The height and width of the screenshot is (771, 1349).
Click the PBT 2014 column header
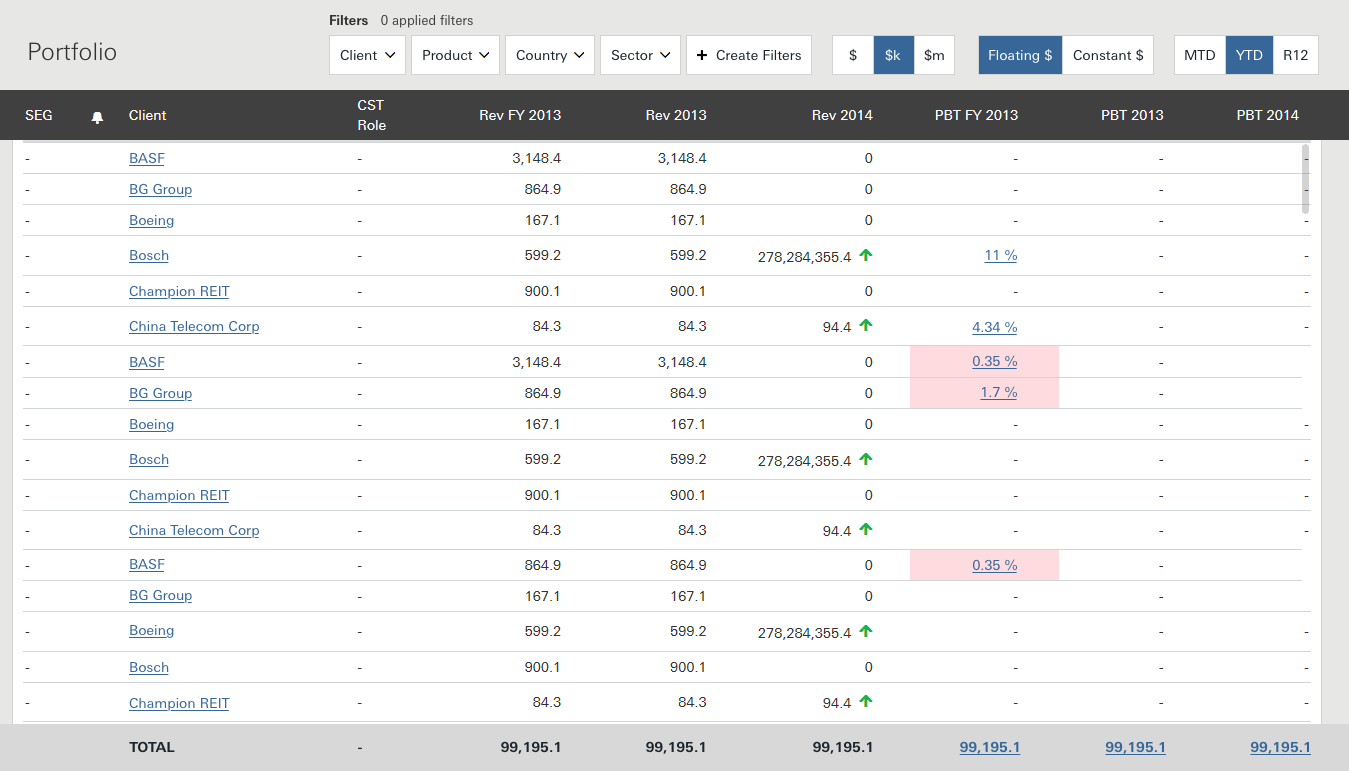pos(1267,115)
